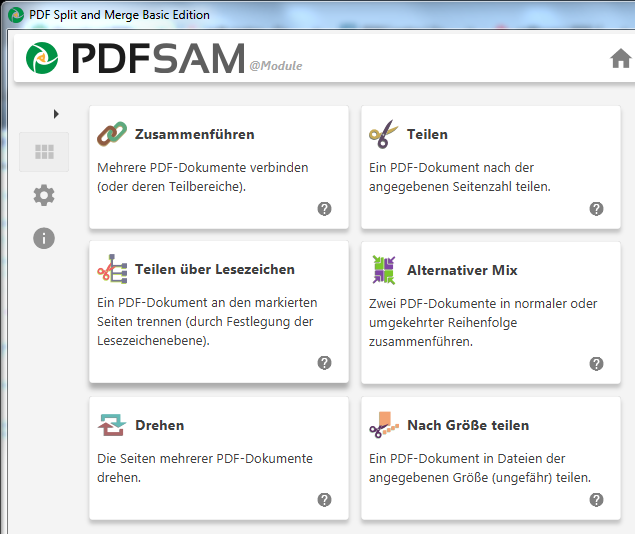Click the Drehen rotate icon
The height and width of the screenshot is (534, 635).
coord(112,425)
